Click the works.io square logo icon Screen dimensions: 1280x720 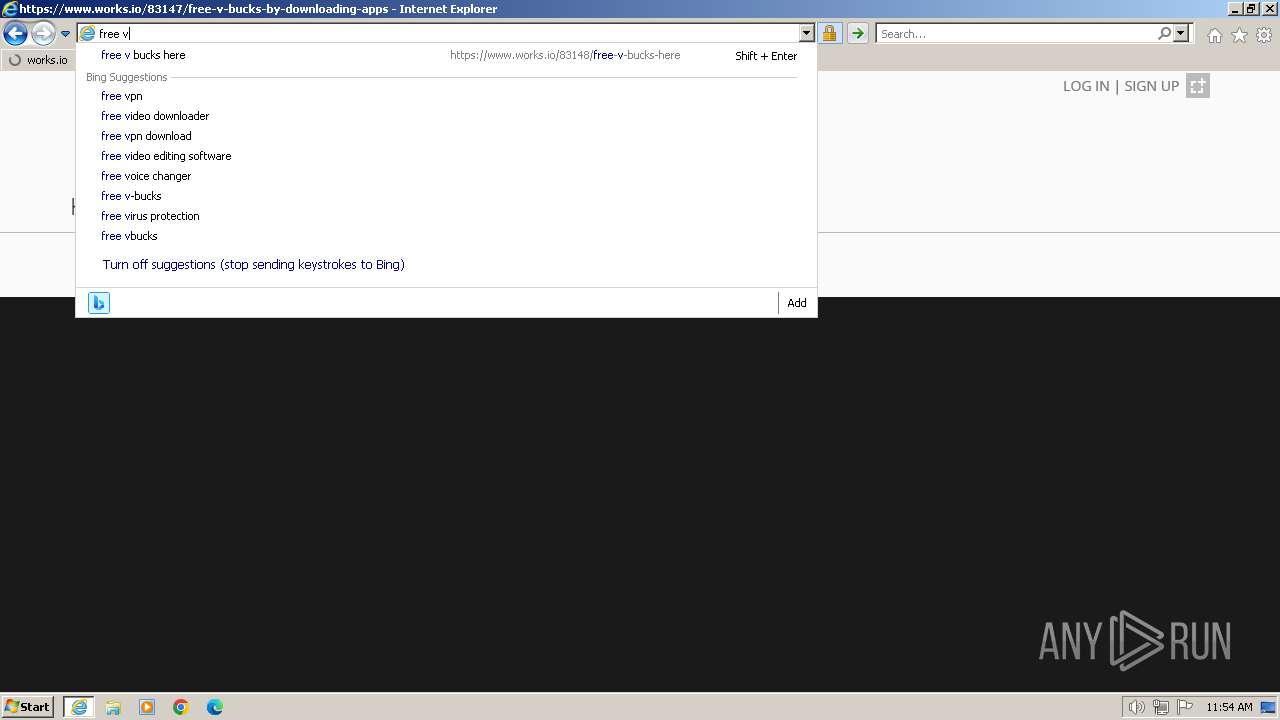(x=1198, y=86)
